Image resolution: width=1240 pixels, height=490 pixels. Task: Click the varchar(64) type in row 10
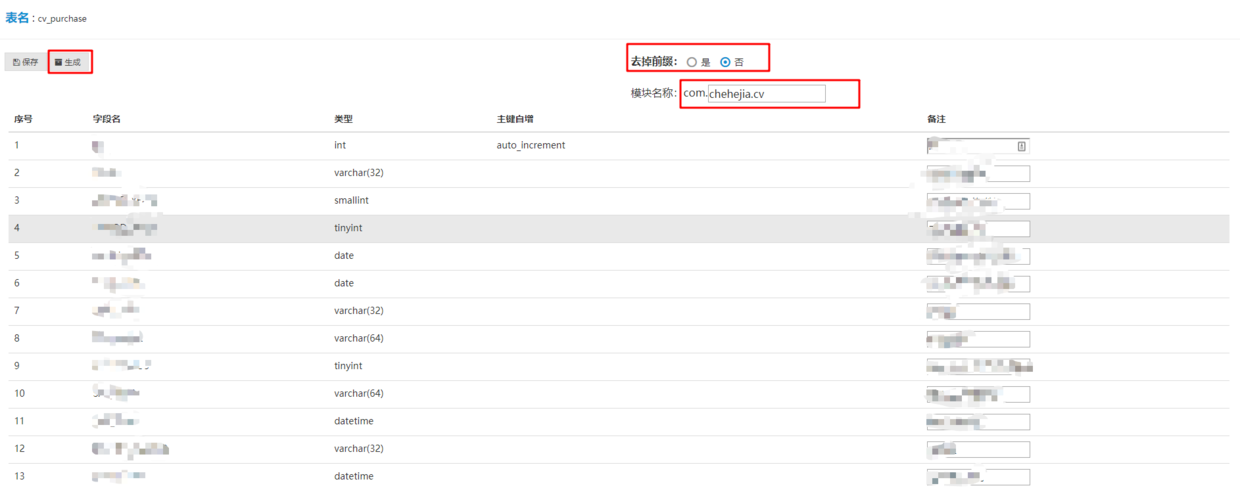pyautogui.click(x=359, y=393)
